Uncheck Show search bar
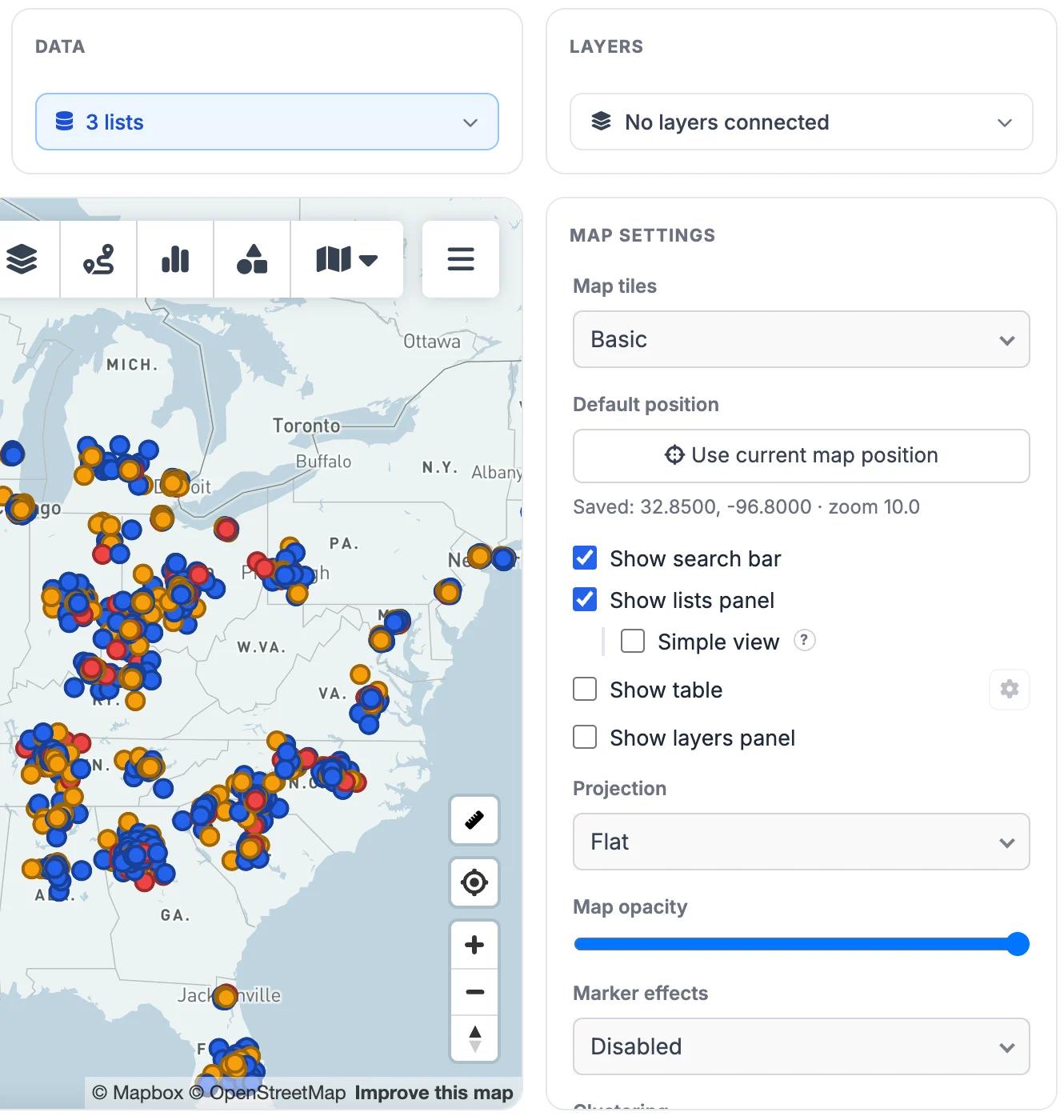 click(x=585, y=558)
